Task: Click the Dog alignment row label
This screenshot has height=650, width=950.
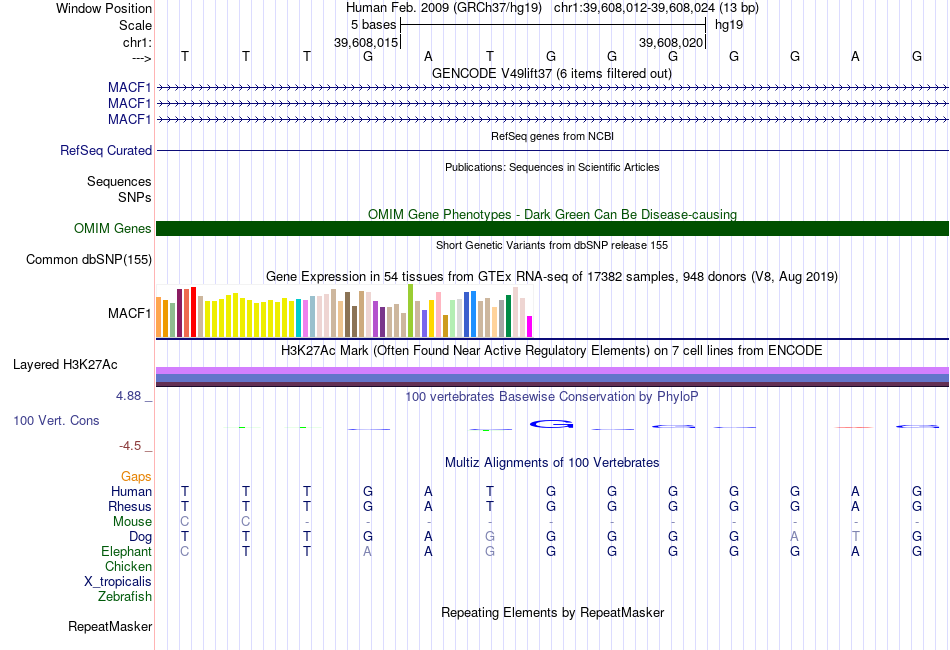Action: click(x=141, y=537)
